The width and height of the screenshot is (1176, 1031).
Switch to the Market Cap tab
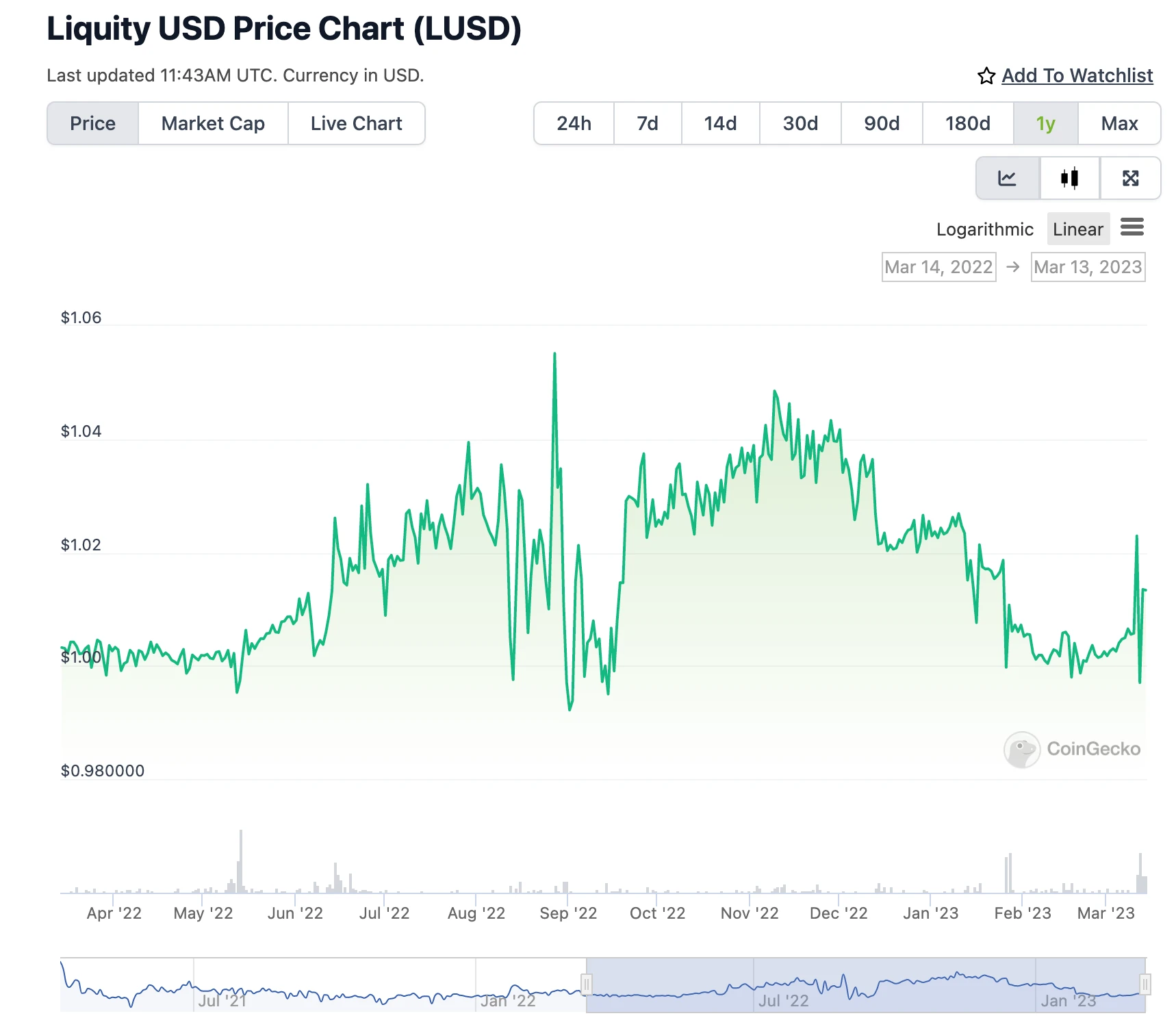(x=213, y=123)
